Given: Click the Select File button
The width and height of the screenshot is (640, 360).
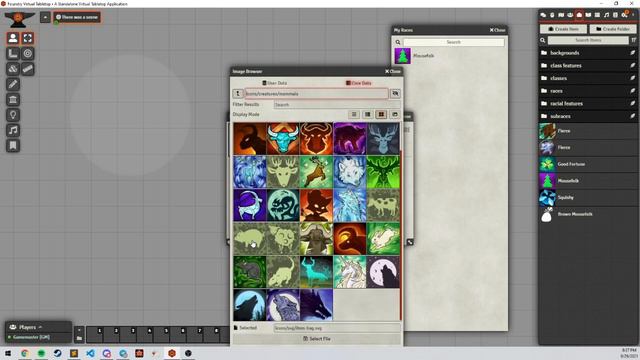Looking at the screenshot, I should point(317,339).
